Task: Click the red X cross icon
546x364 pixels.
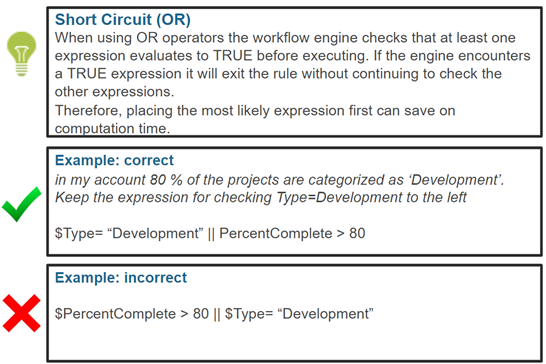Action: point(22,313)
